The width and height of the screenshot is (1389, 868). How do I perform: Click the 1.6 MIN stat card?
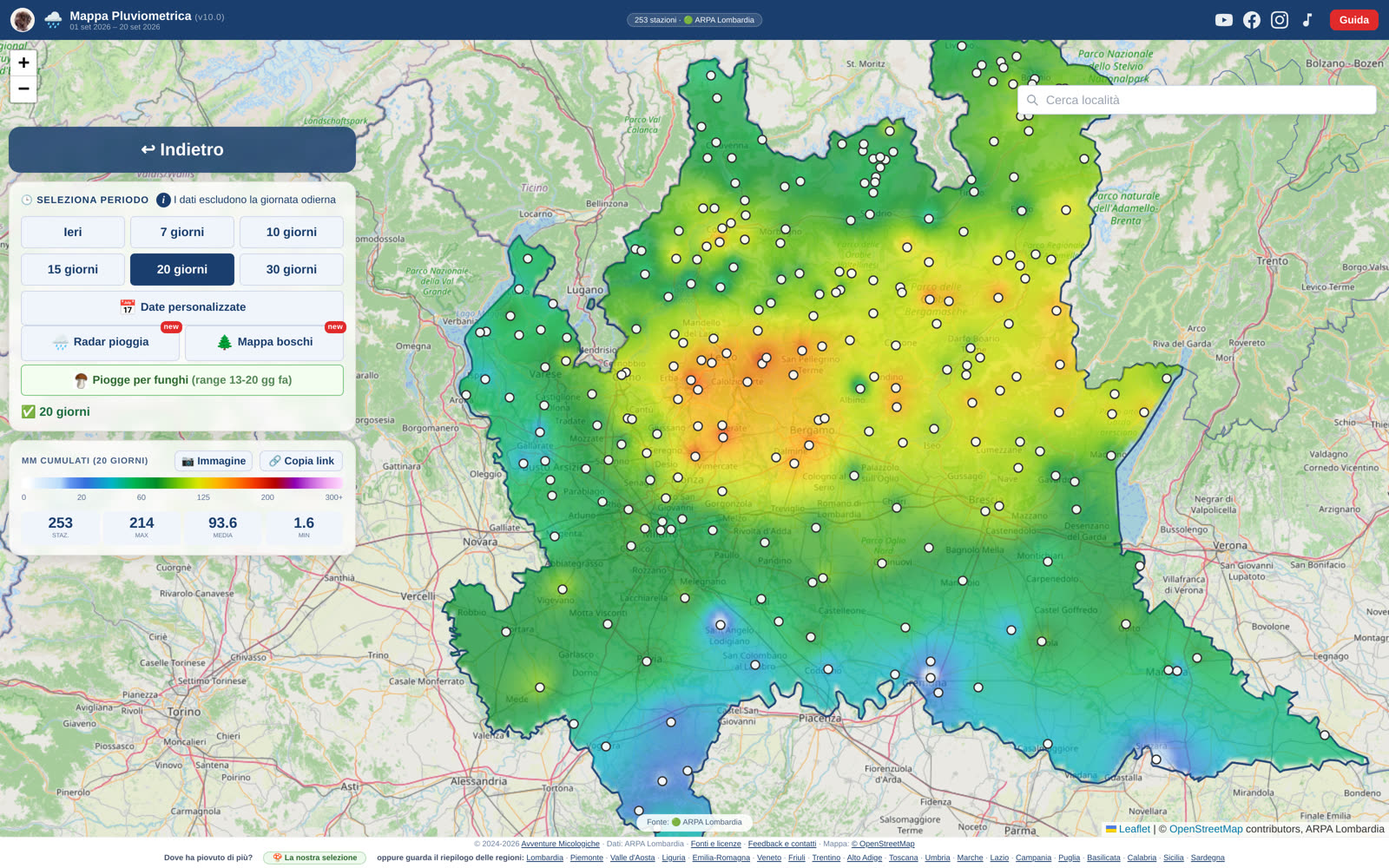304,527
